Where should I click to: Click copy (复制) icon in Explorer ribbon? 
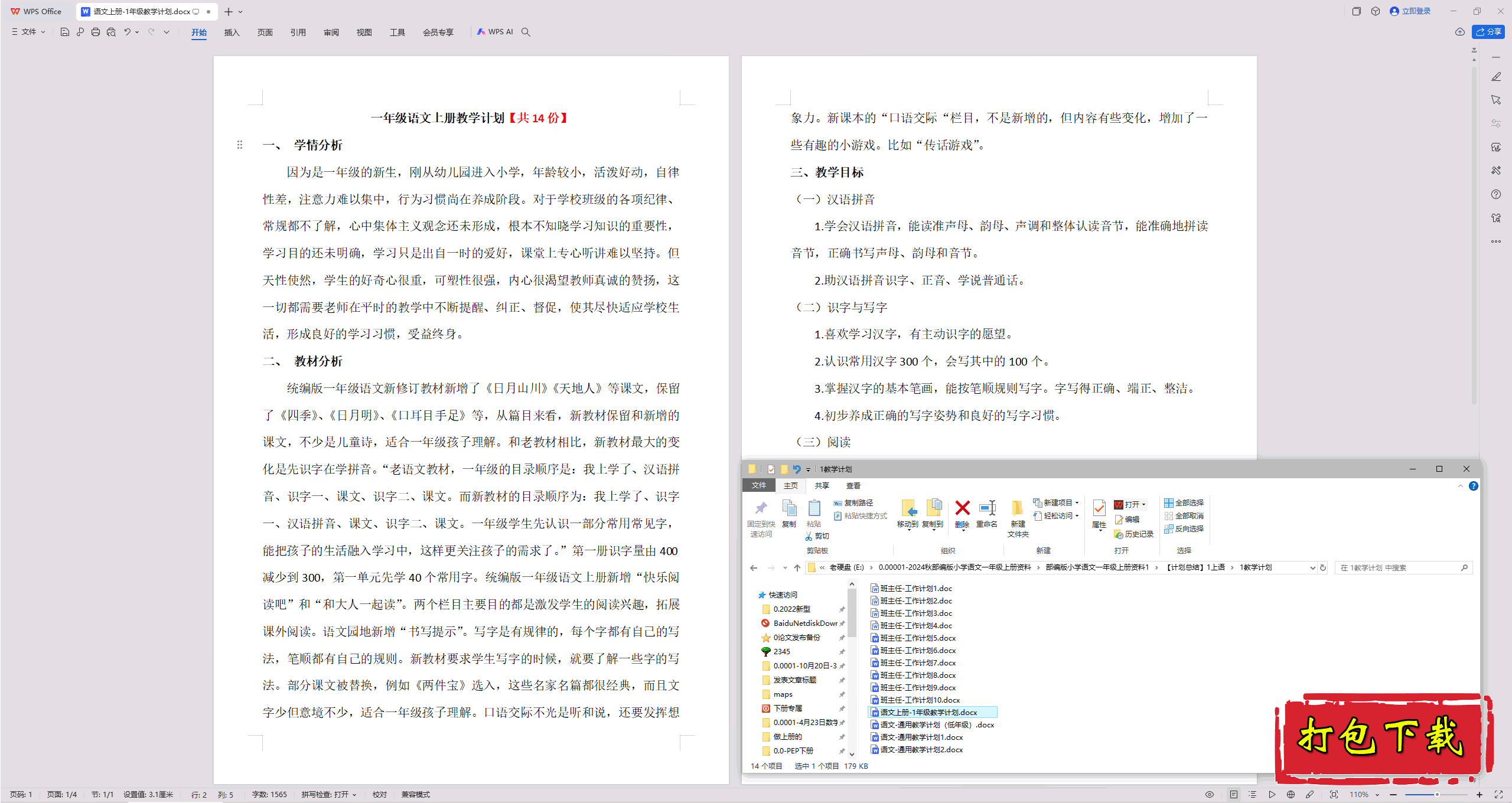tap(789, 514)
